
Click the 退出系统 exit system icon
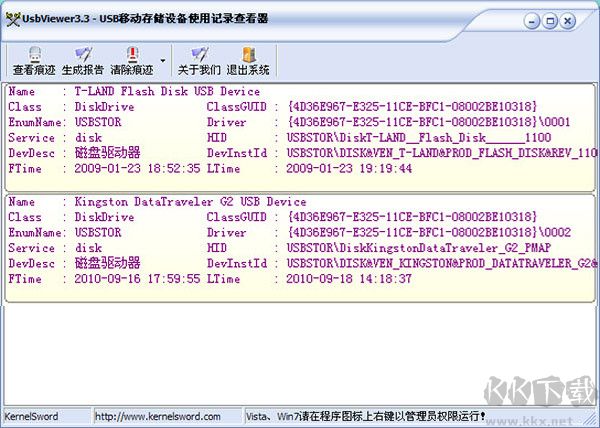(248, 61)
